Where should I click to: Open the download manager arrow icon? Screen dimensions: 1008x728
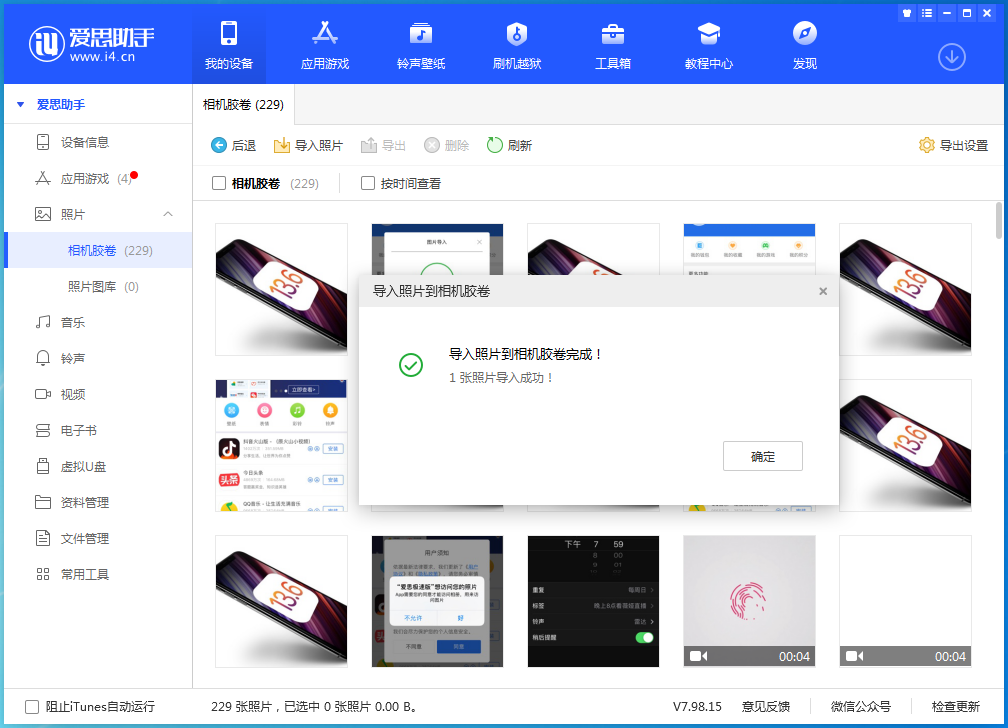(x=951, y=57)
